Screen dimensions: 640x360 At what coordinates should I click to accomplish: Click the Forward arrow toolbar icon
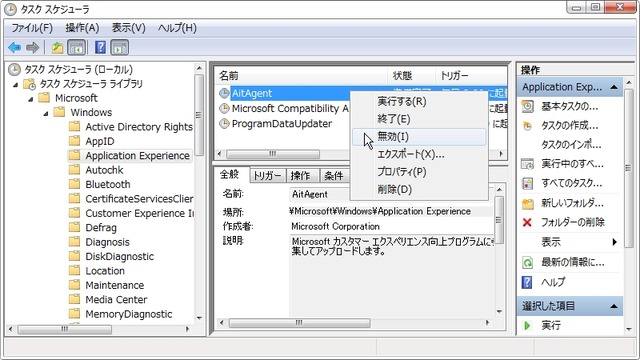pos(32,48)
